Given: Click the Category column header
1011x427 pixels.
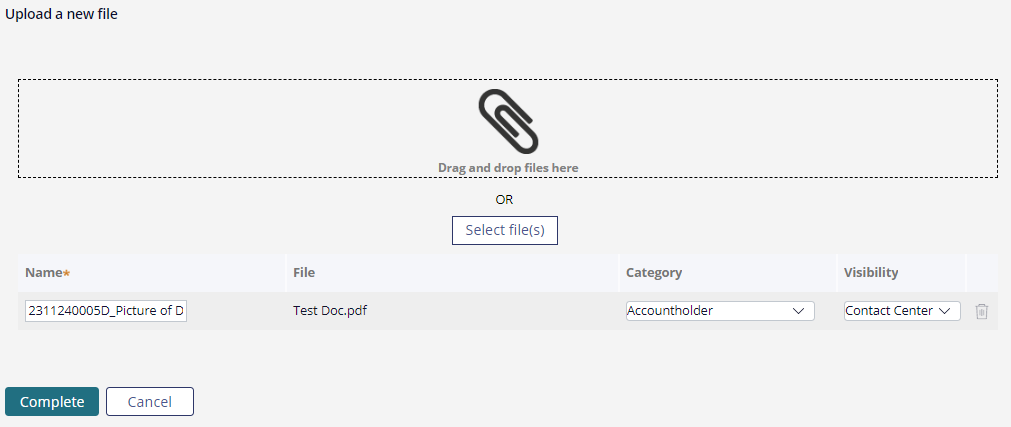Looking at the screenshot, I should point(654,273).
